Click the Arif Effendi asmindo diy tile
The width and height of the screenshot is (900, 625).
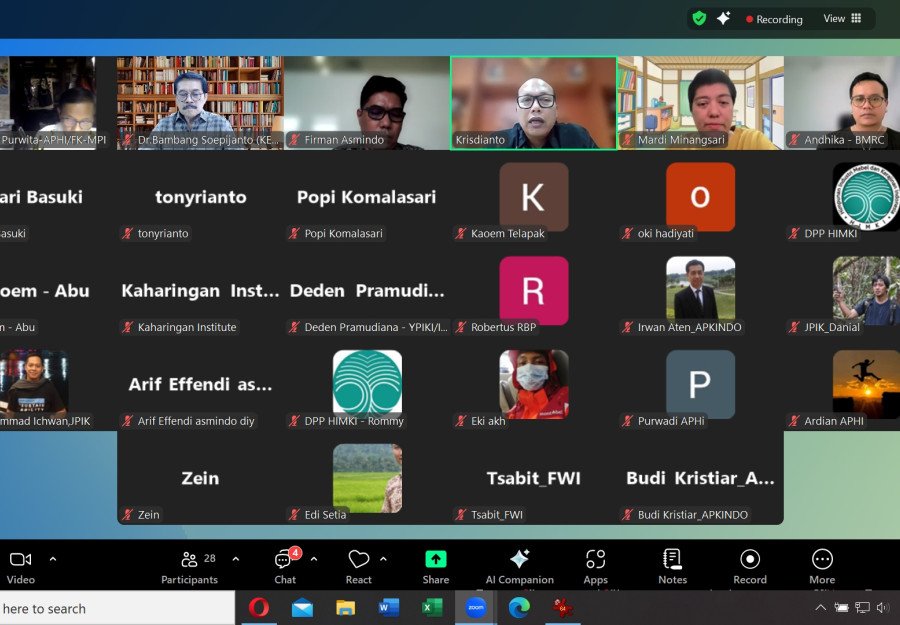(x=200, y=384)
